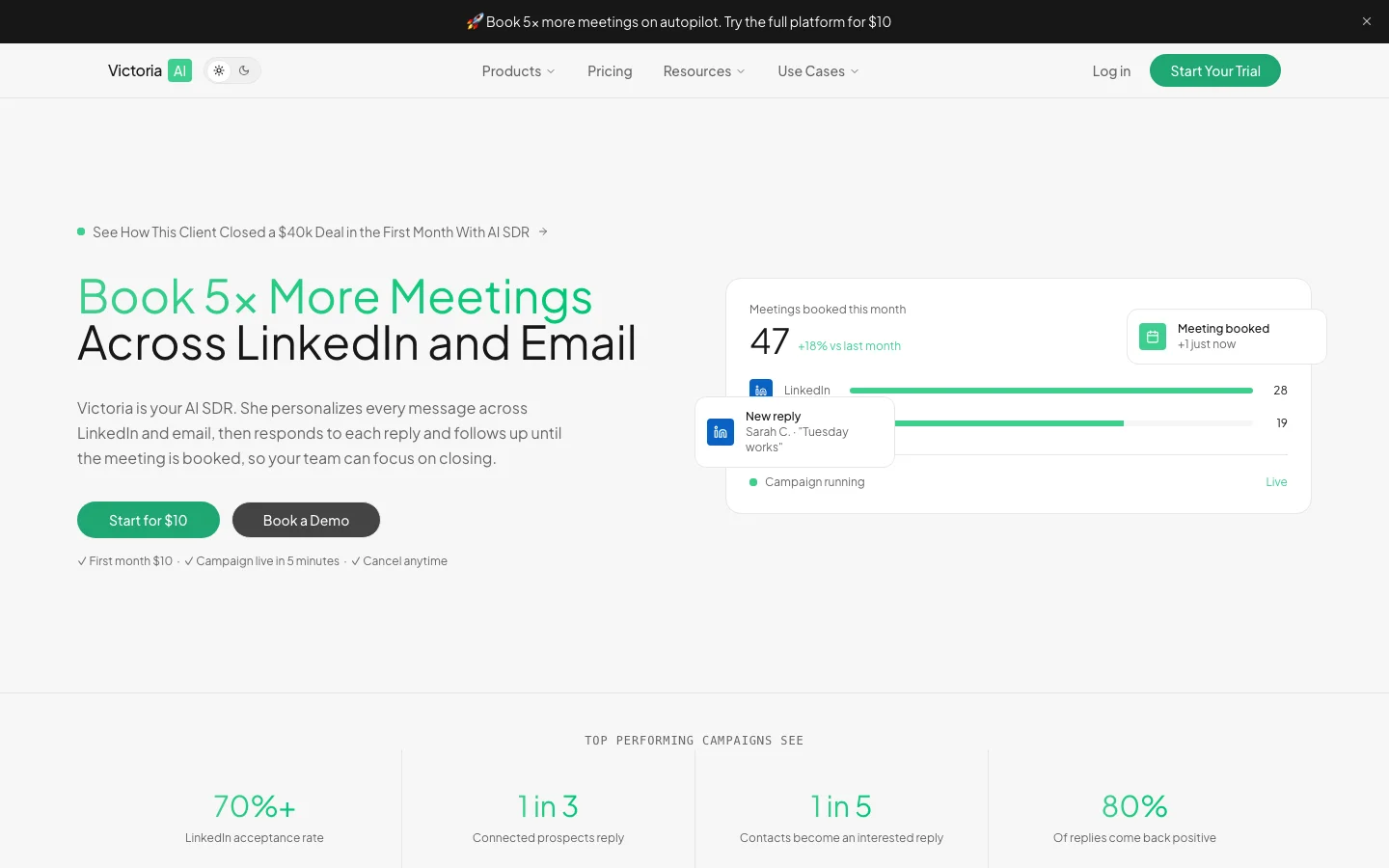
Task: Open the Log in link
Action: point(1111,71)
